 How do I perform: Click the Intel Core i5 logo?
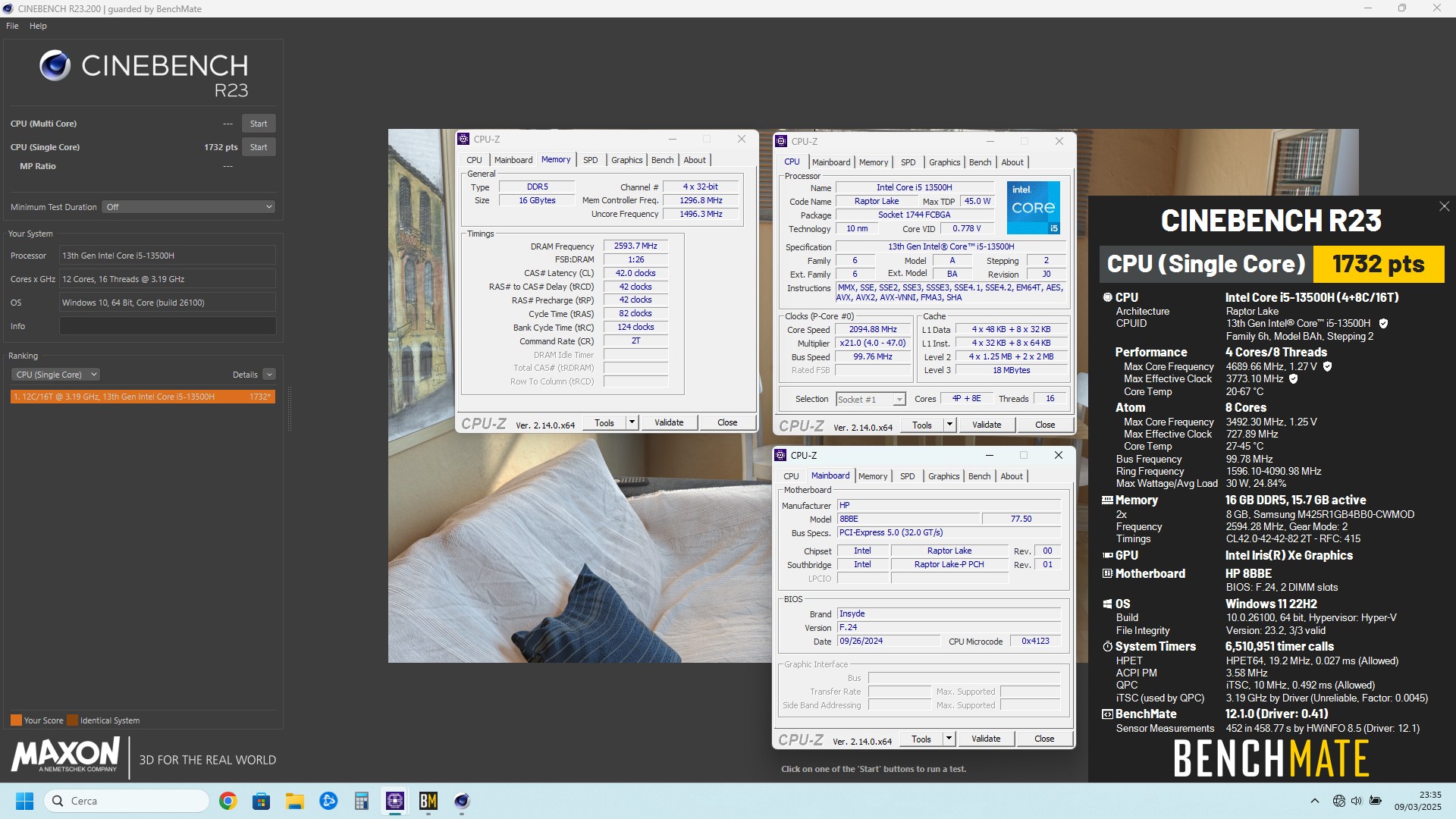[x=1033, y=208]
